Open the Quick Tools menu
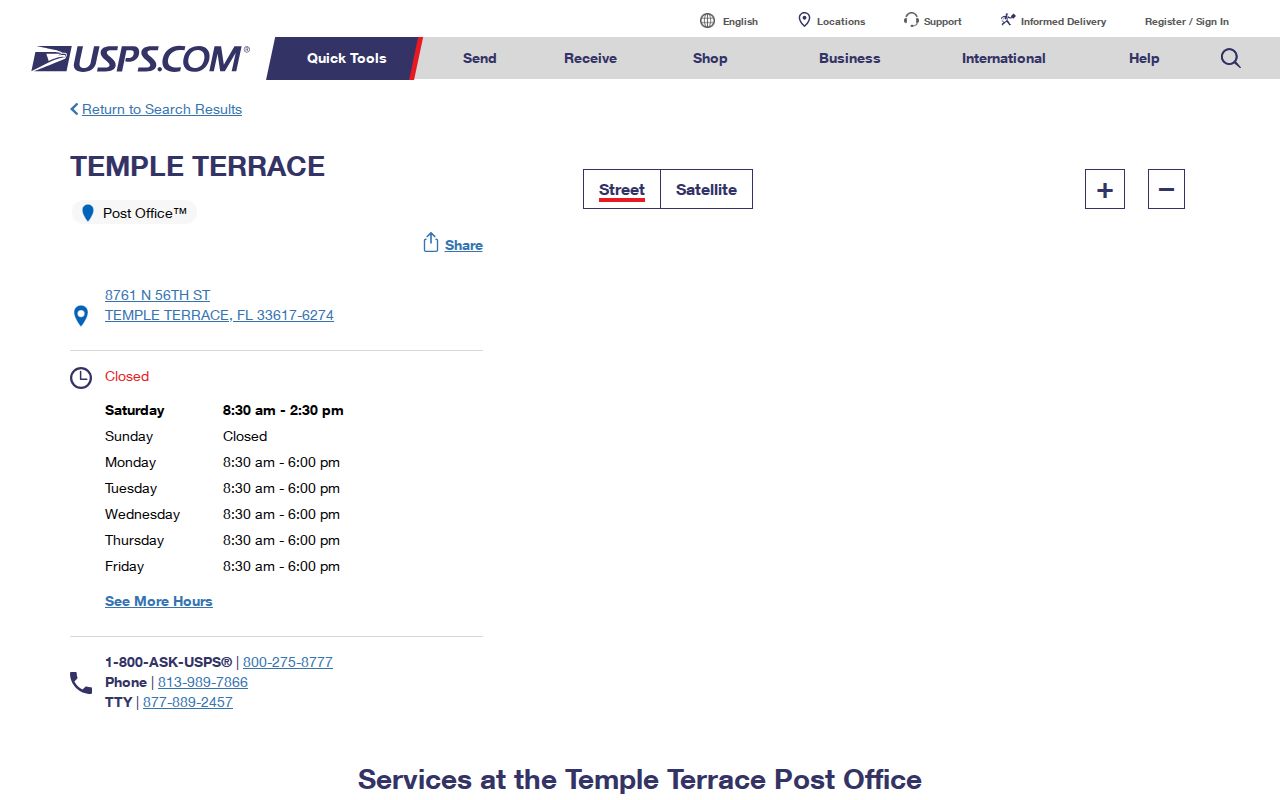1280x800 pixels. tap(346, 58)
